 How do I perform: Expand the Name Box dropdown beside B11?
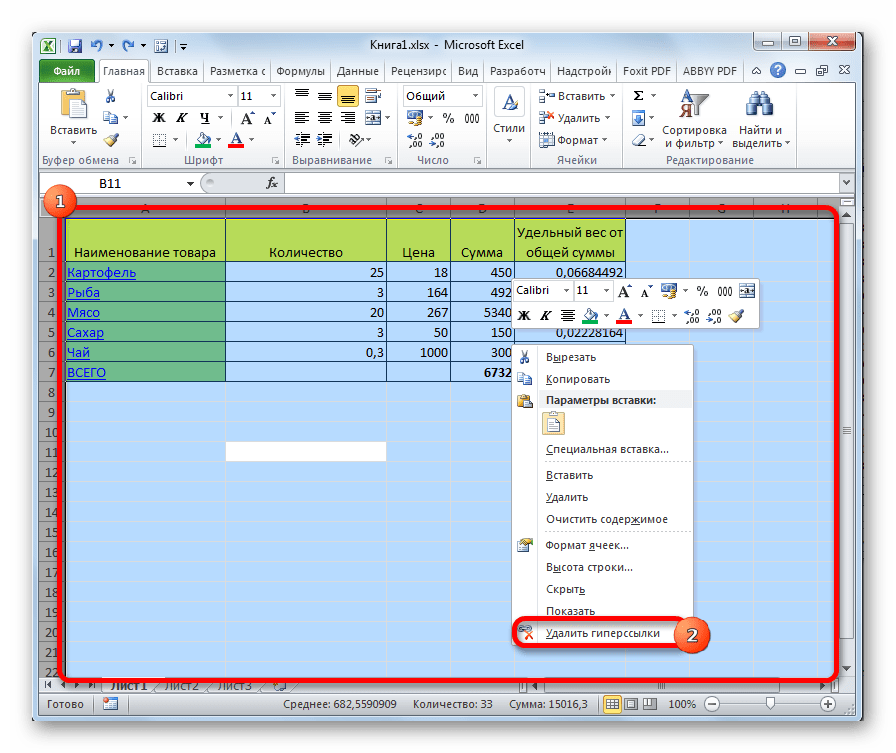pos(190,184)
